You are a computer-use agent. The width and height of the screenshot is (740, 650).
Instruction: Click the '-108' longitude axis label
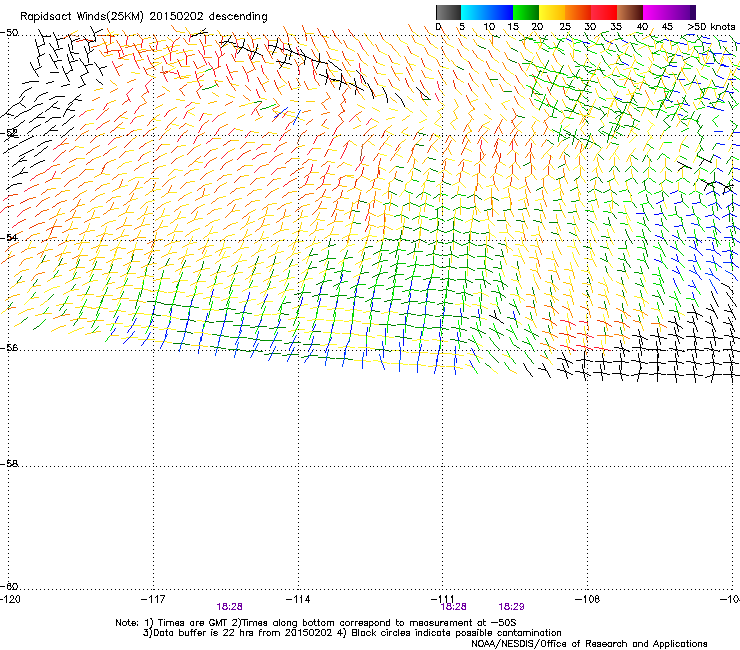click(588, 599)
